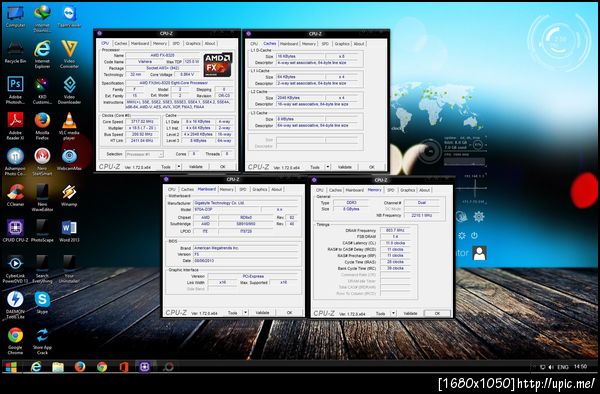Open the Video Converter desktop shortcut
This screenshot has width=600, height=394.
pyautogui.click(x=69, y=54)
